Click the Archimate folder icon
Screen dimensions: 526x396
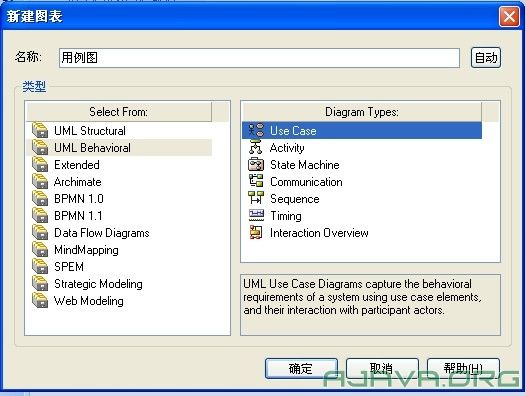coord(40,182)
